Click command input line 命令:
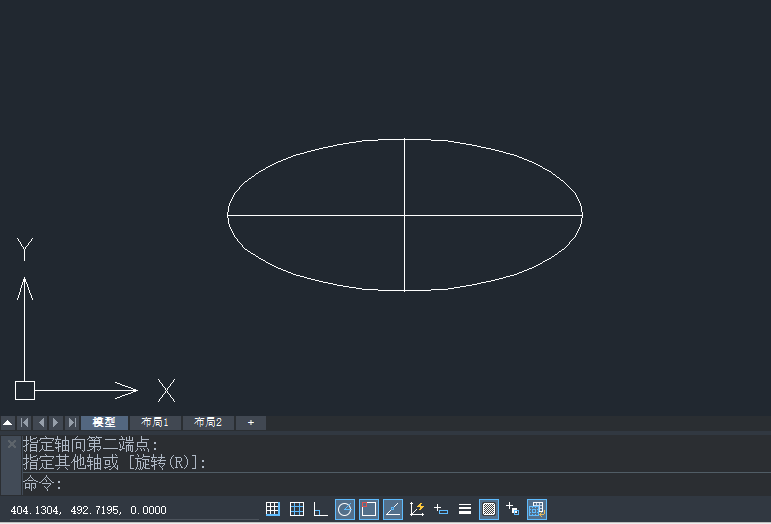 pyautogui.click(x=396, y=484)
